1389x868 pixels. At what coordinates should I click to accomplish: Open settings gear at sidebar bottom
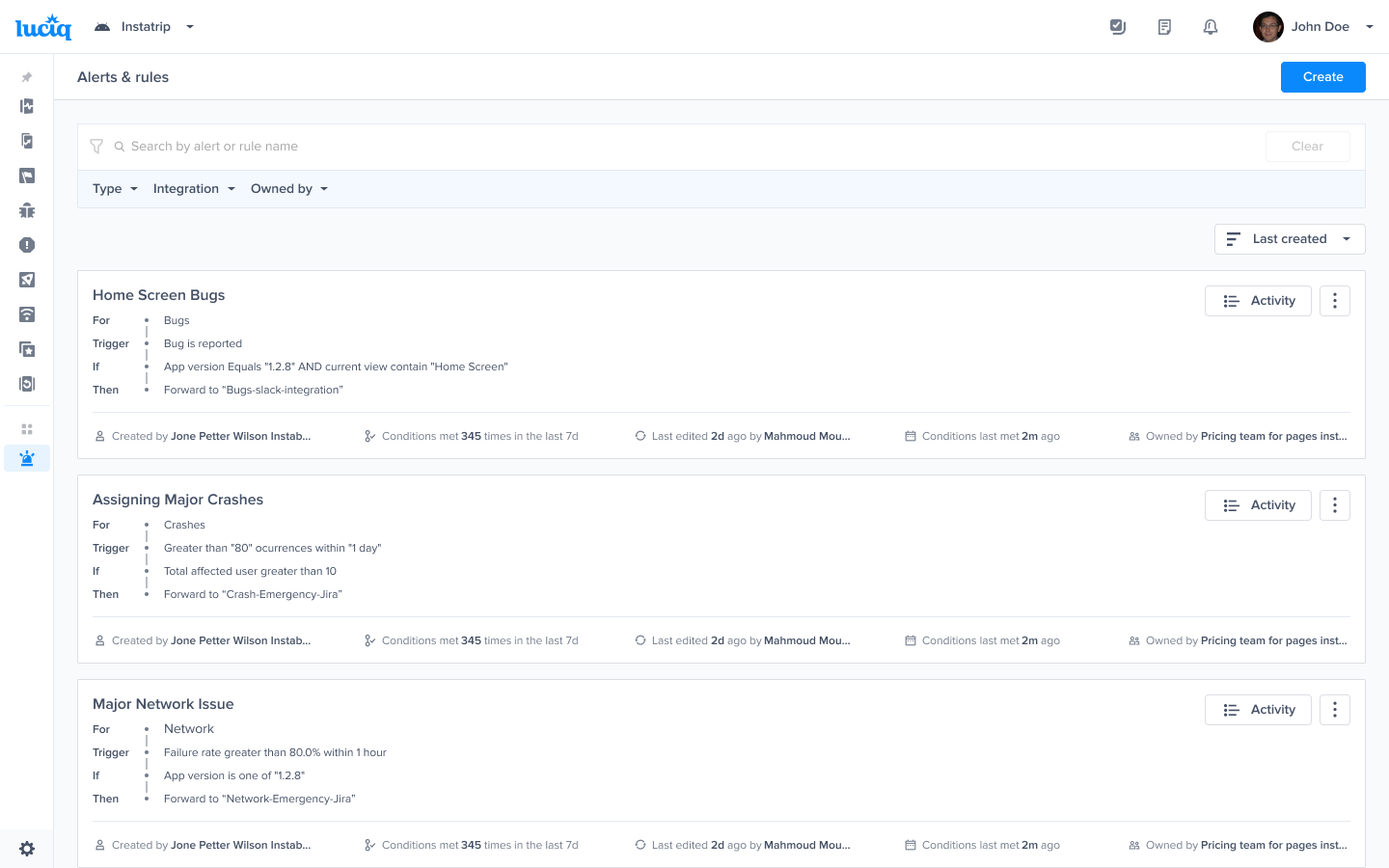click(x=27, y=849)
